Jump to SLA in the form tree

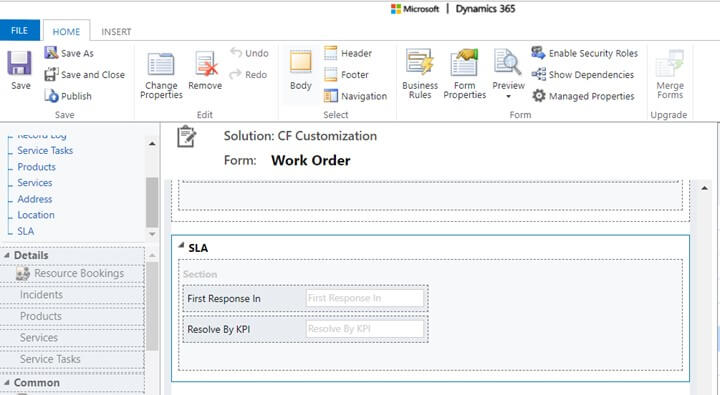[x=26, y=231]
